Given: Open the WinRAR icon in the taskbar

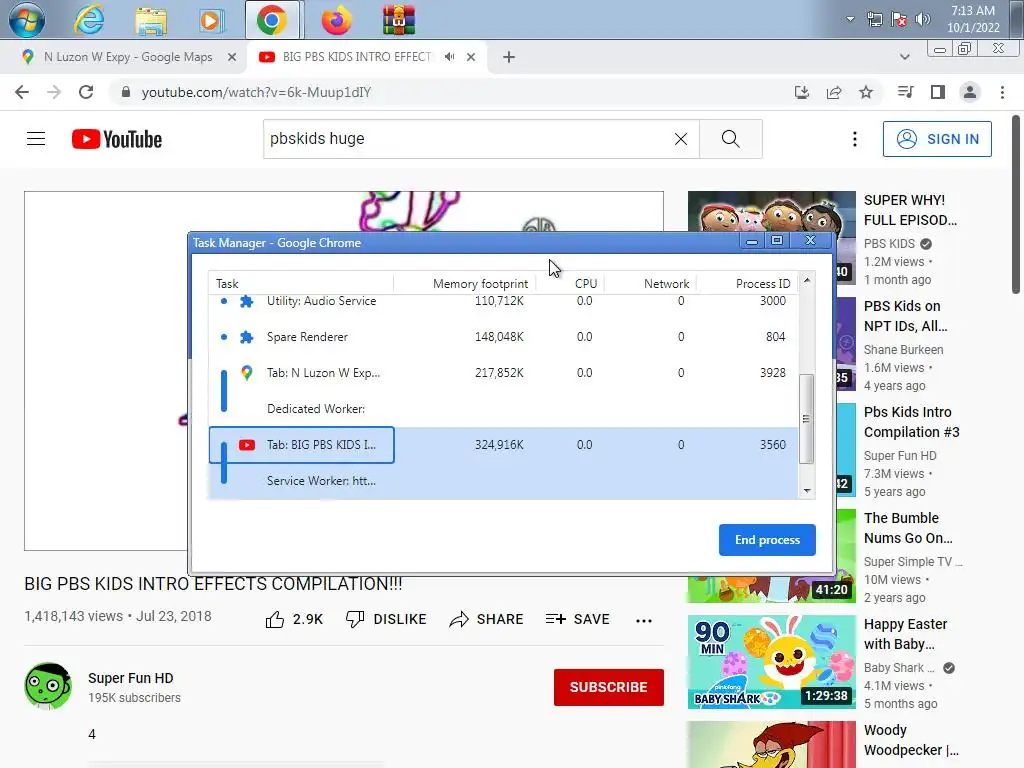Looking at the screenshot, I should coord(398,21).
